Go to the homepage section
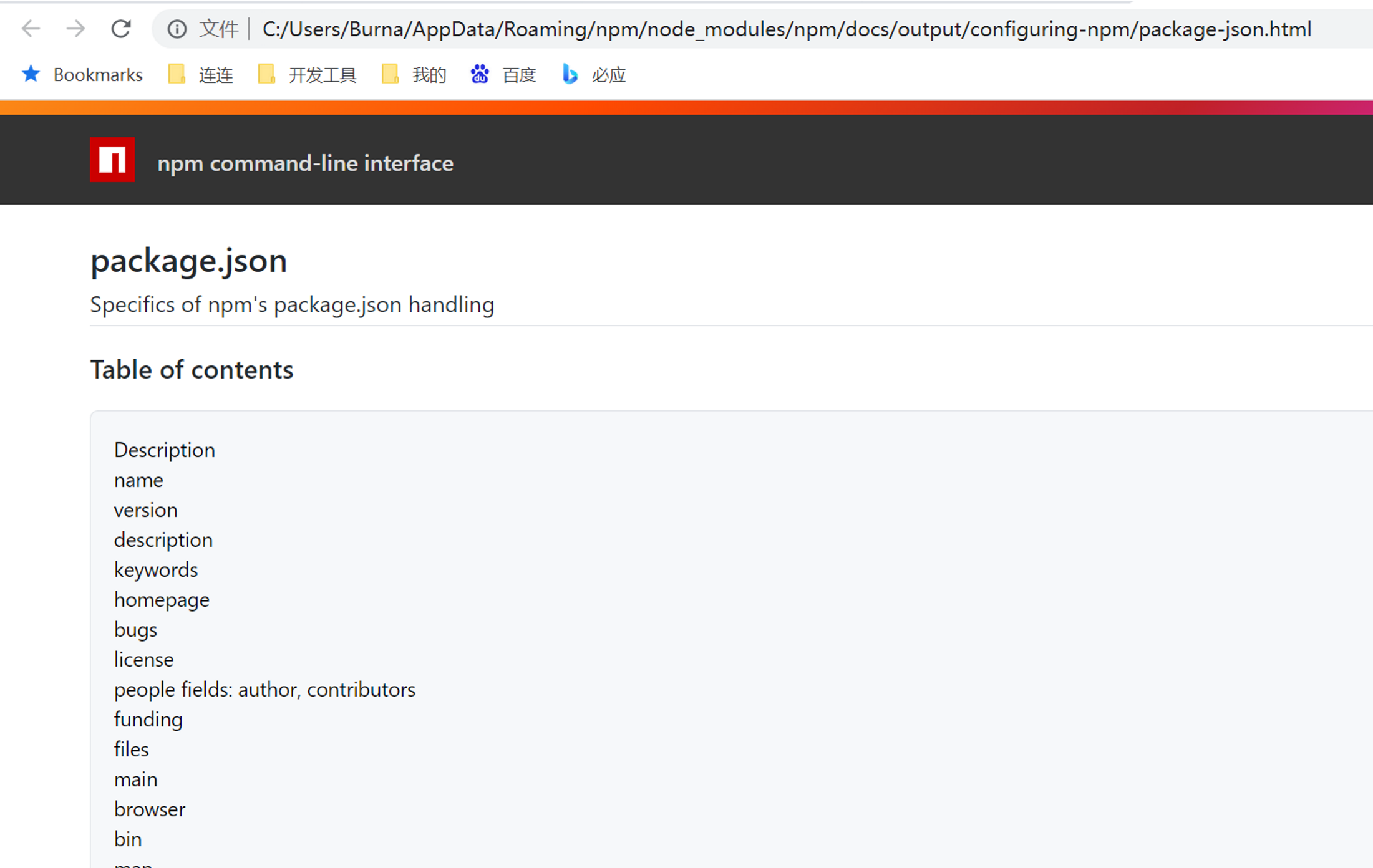The image size is (1373, 868). [162, 600]
